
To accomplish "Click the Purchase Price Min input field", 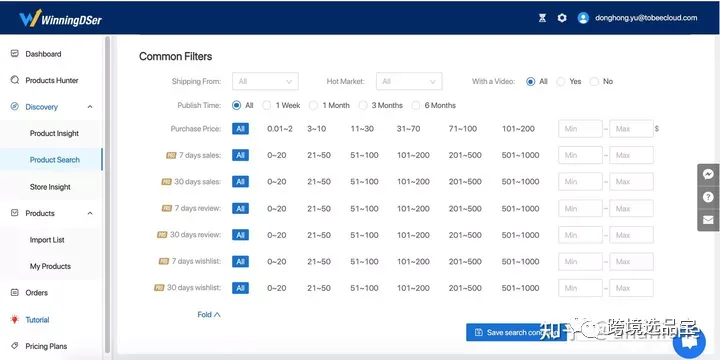I will point(580,129).
